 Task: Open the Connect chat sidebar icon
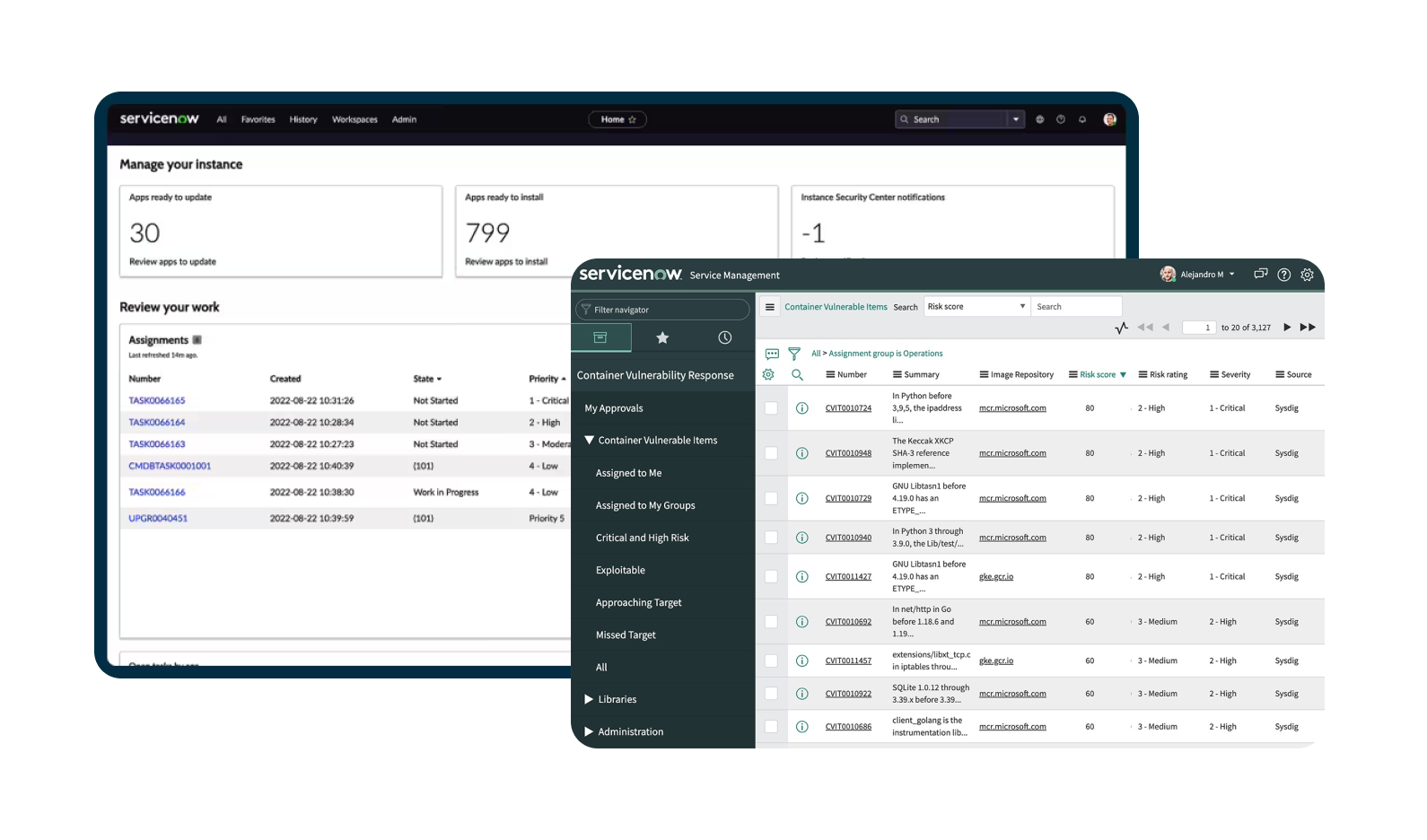coord(1261,274)
